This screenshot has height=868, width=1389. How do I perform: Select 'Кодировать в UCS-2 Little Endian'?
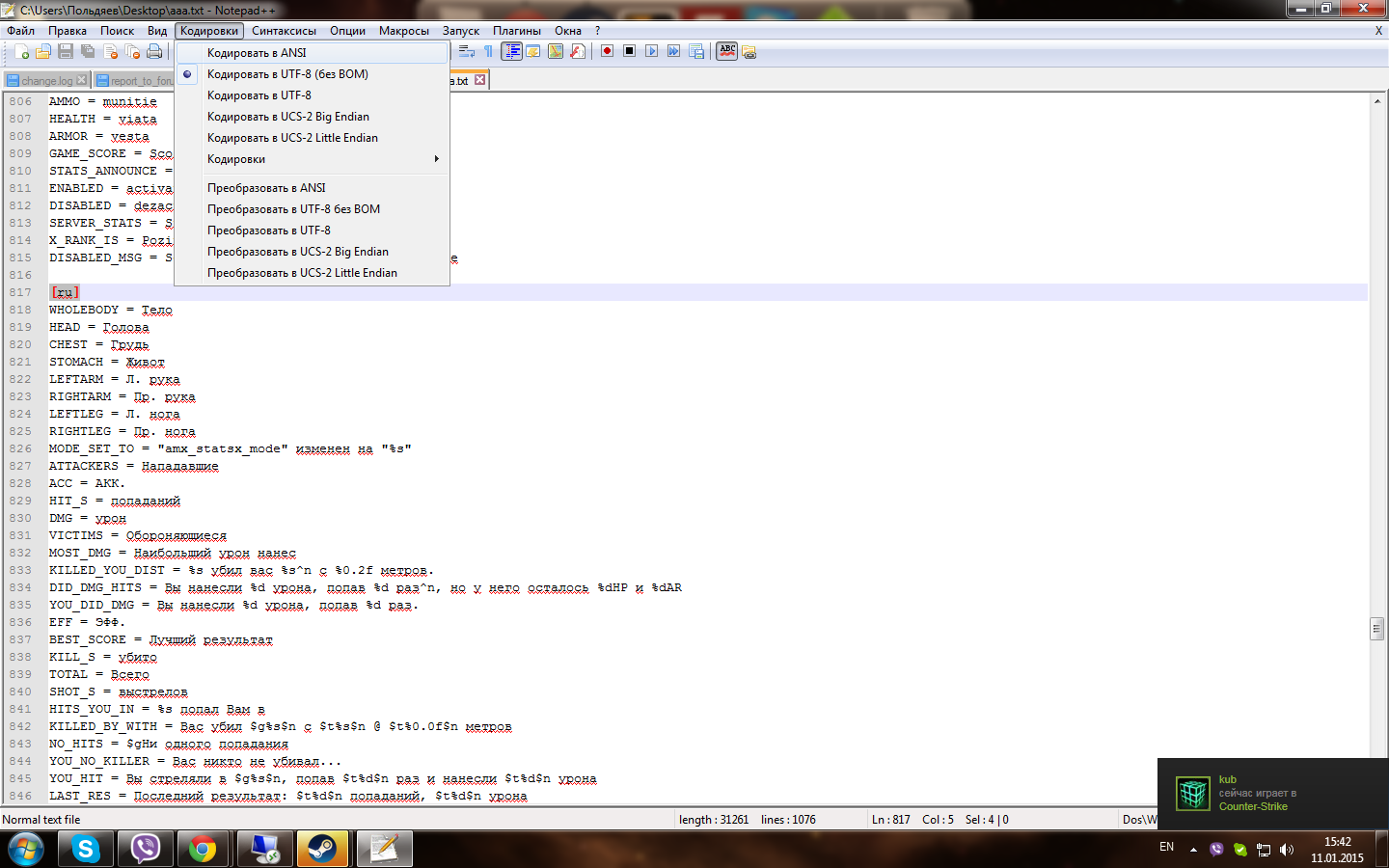click(x=313, y=138)
